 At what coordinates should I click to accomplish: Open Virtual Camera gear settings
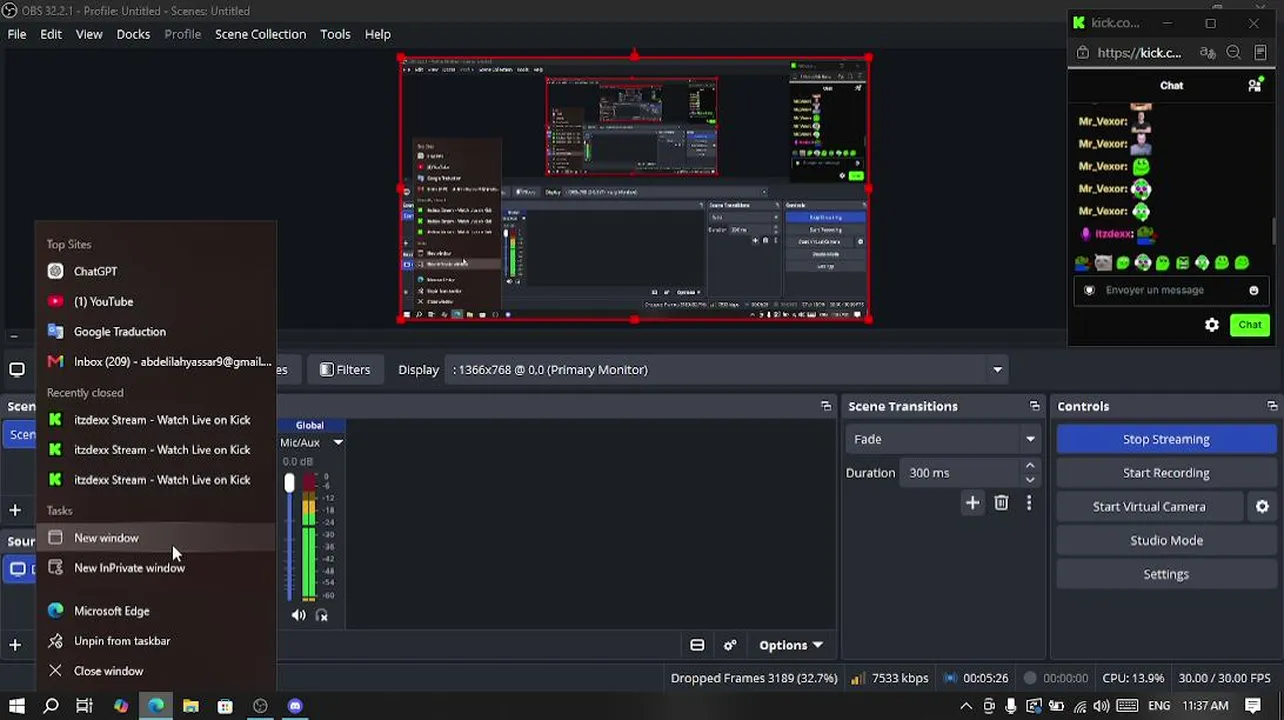1262,507
